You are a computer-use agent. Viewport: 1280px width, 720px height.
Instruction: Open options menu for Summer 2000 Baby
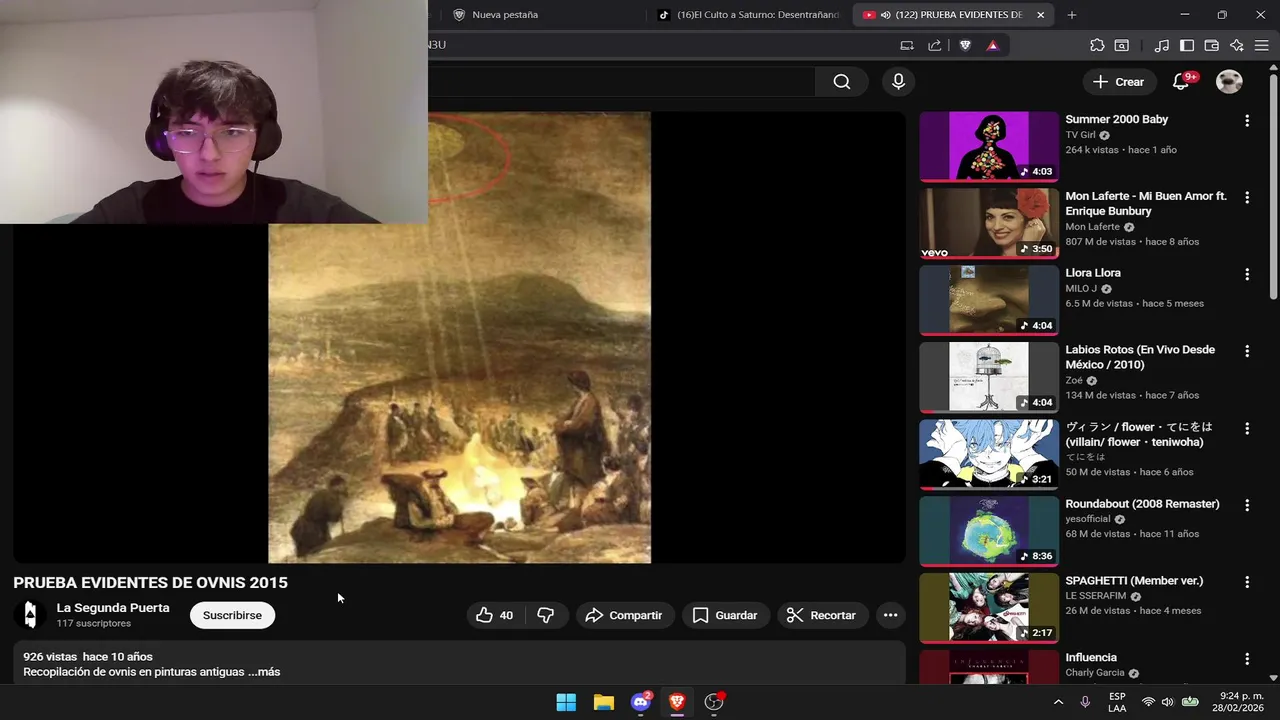tap(1246, 121)
